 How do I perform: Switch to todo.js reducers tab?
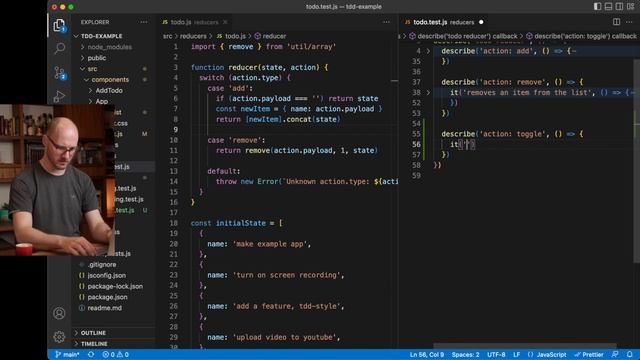pos(194,22)
